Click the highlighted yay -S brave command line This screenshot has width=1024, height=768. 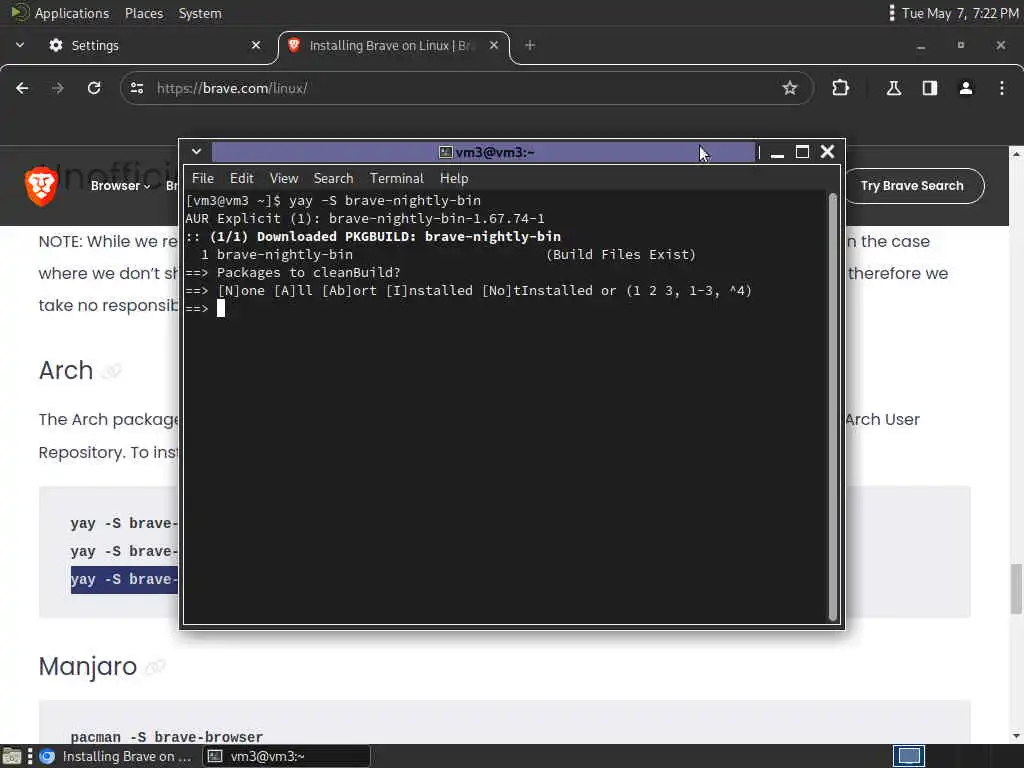coord(124,579)
